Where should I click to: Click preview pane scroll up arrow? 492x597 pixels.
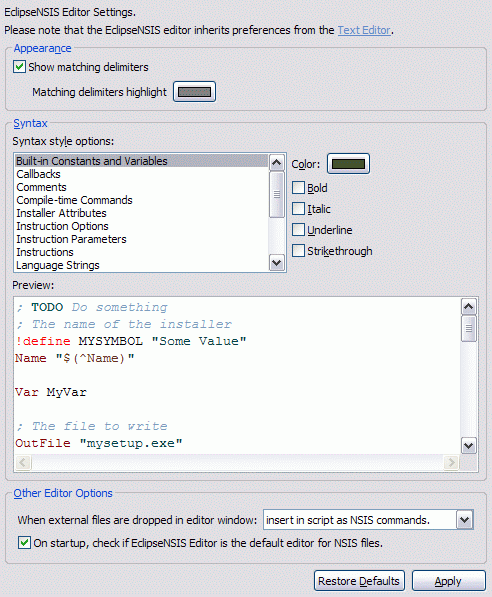click(x=468, y=306)
